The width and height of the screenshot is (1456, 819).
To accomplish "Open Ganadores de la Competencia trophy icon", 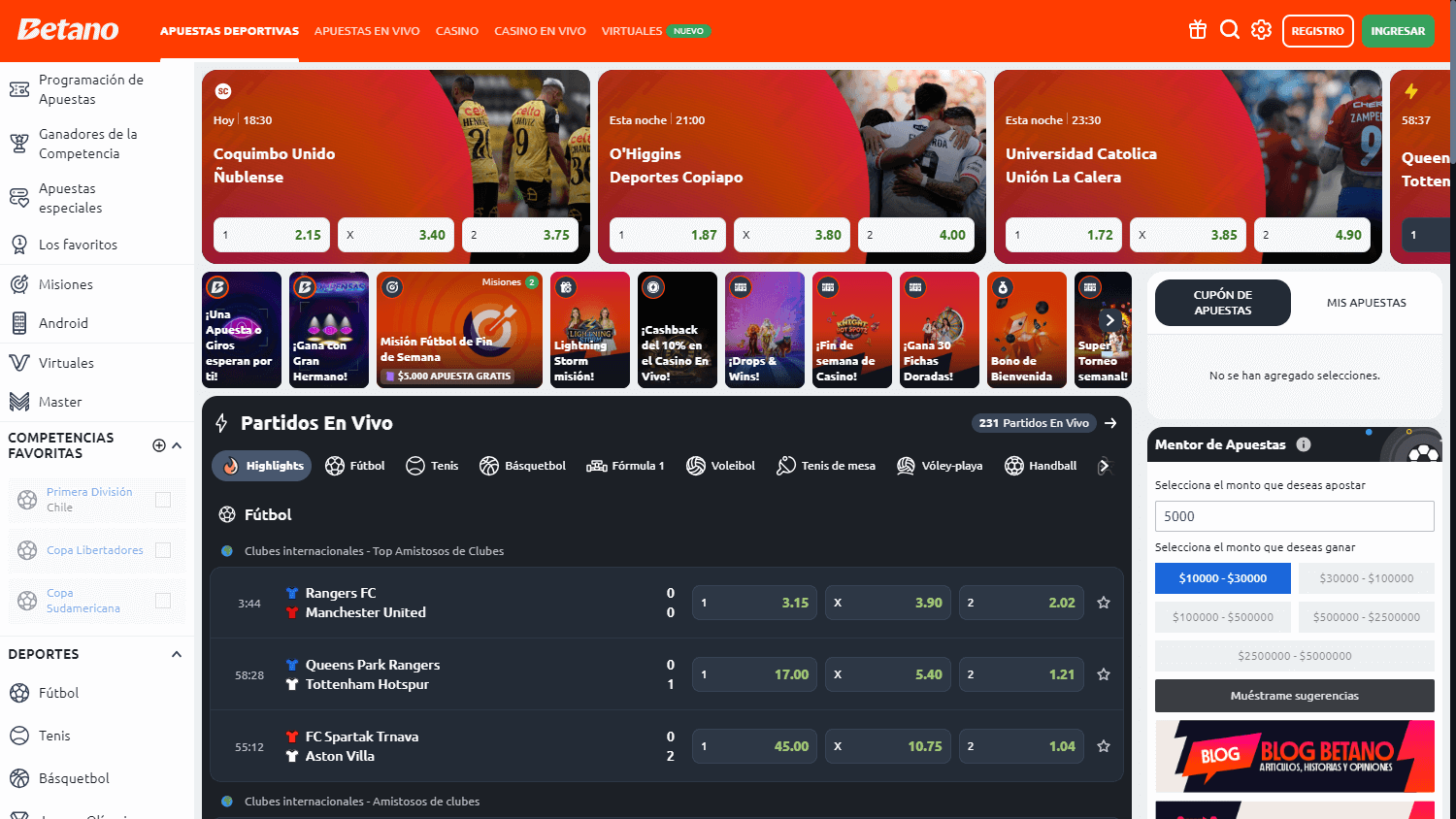I will click(x=19, y=144).
